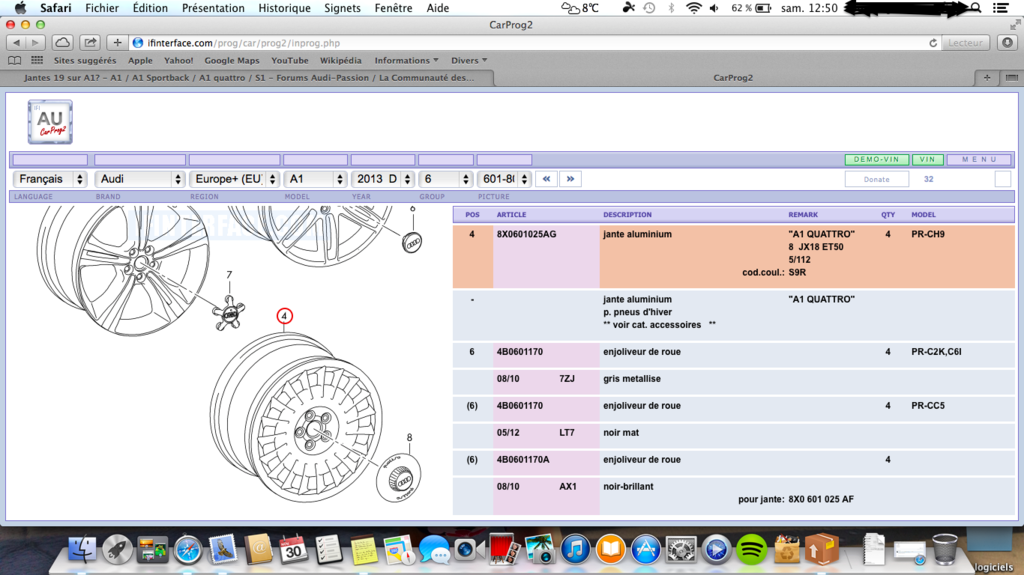Click the Share icon in Safari's toolbar

pos(90,43)
